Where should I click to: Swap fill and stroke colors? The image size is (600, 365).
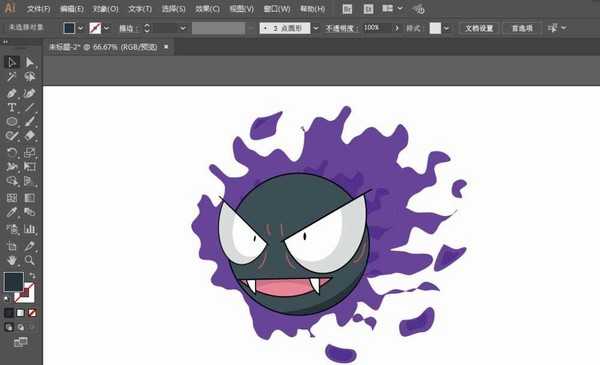[32, 276]
